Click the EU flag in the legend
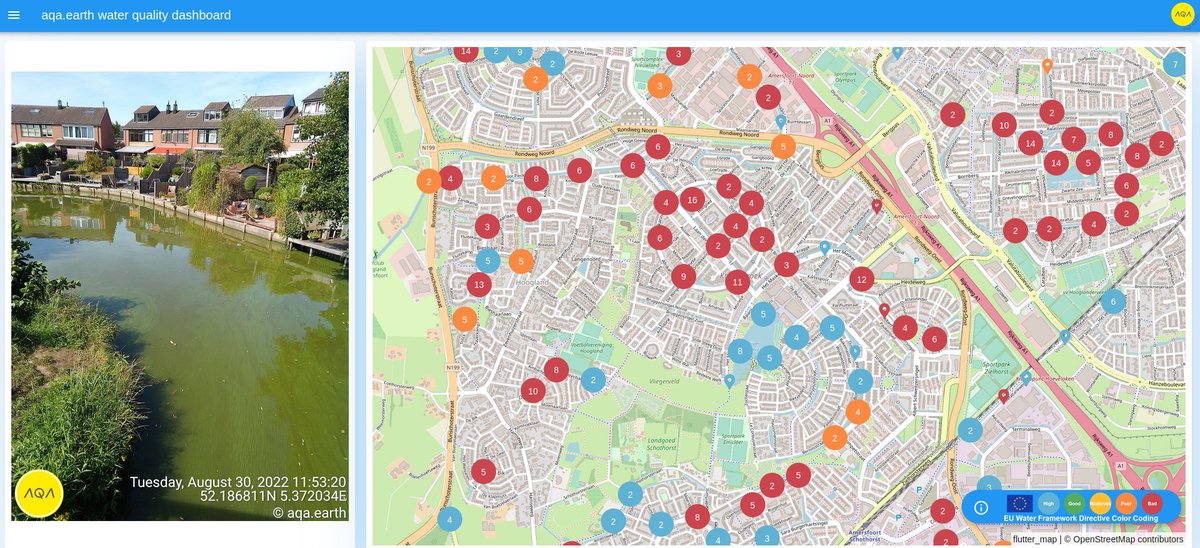Image resolution: width=1200 pixels, height=548 pixels. click(x=1020, y=504)
